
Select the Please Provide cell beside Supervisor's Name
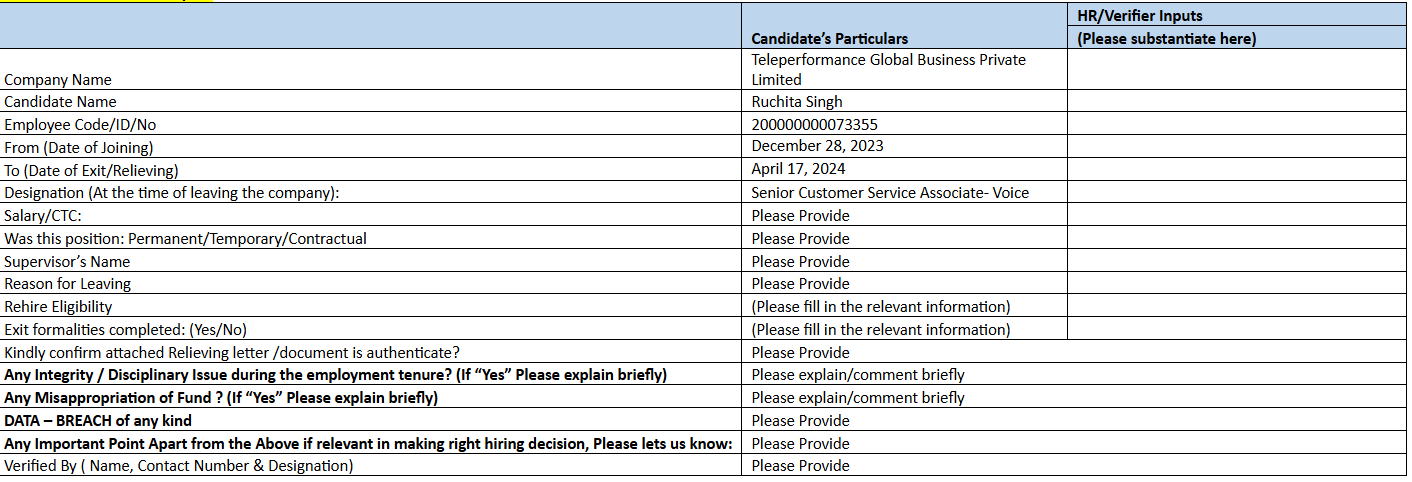click(800, 262)
